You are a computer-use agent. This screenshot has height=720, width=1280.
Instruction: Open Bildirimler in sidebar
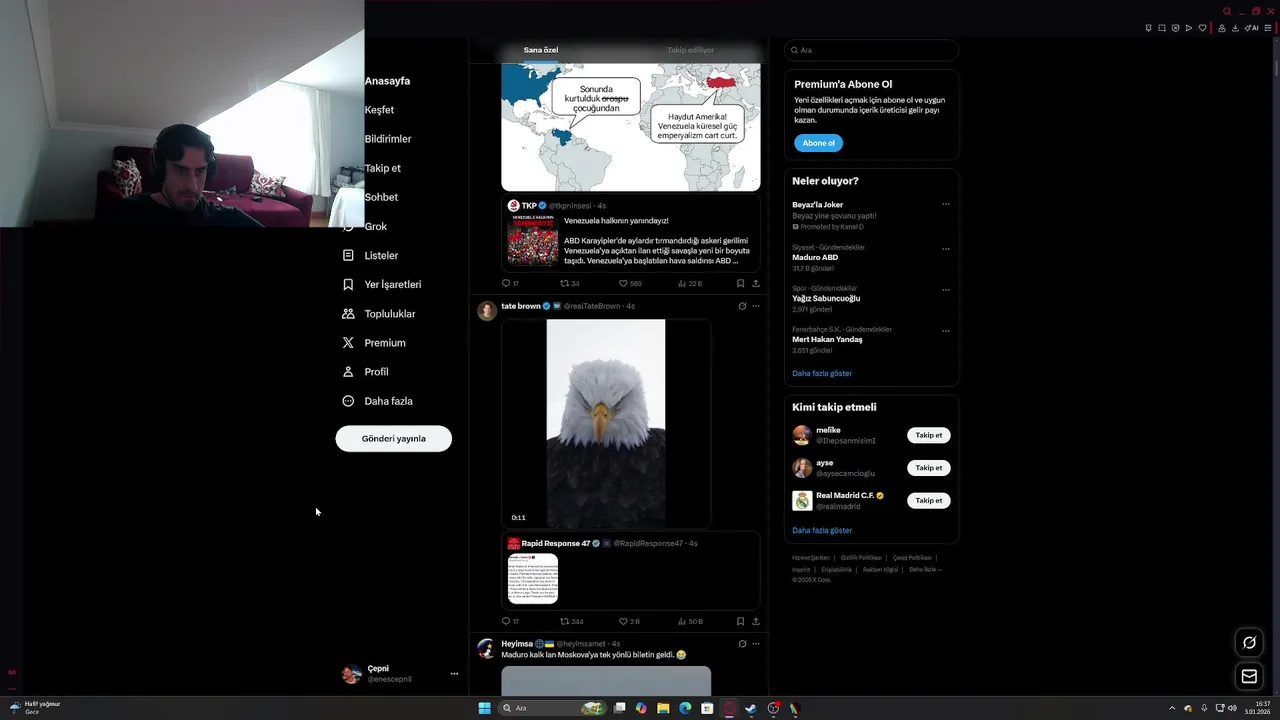coord(388,139)
